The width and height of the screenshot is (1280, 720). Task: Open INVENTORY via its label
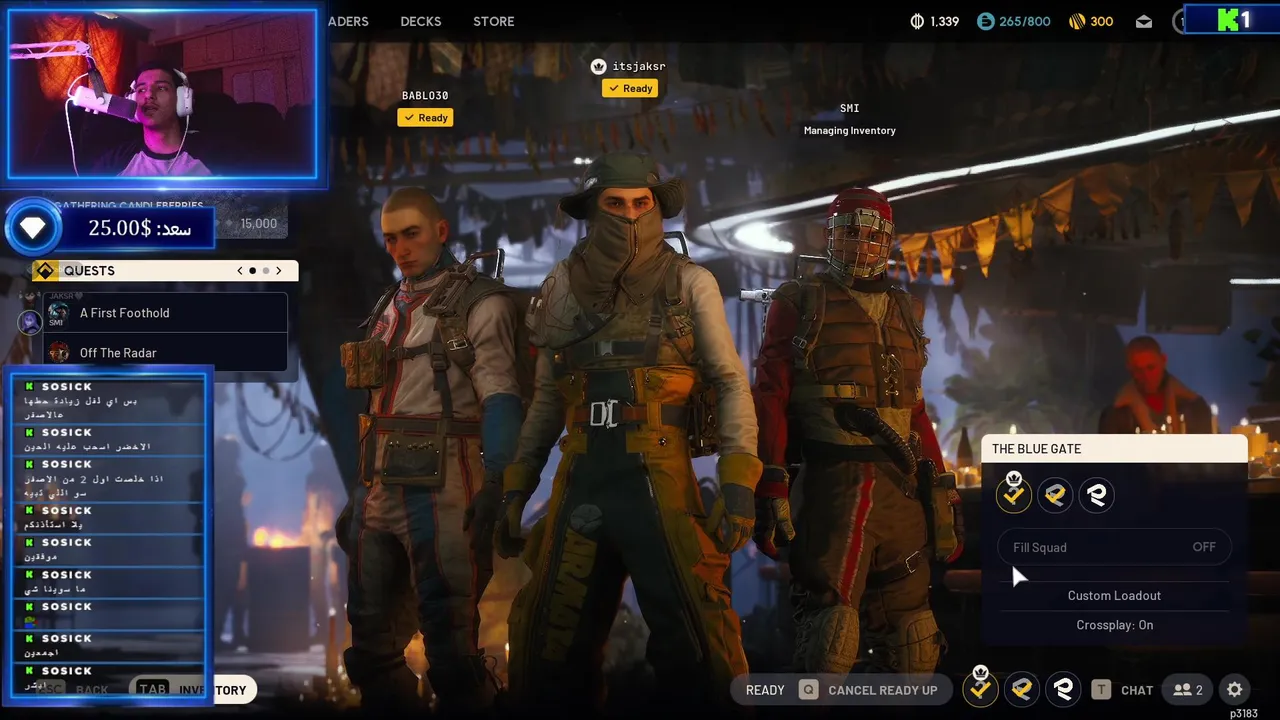212,690
